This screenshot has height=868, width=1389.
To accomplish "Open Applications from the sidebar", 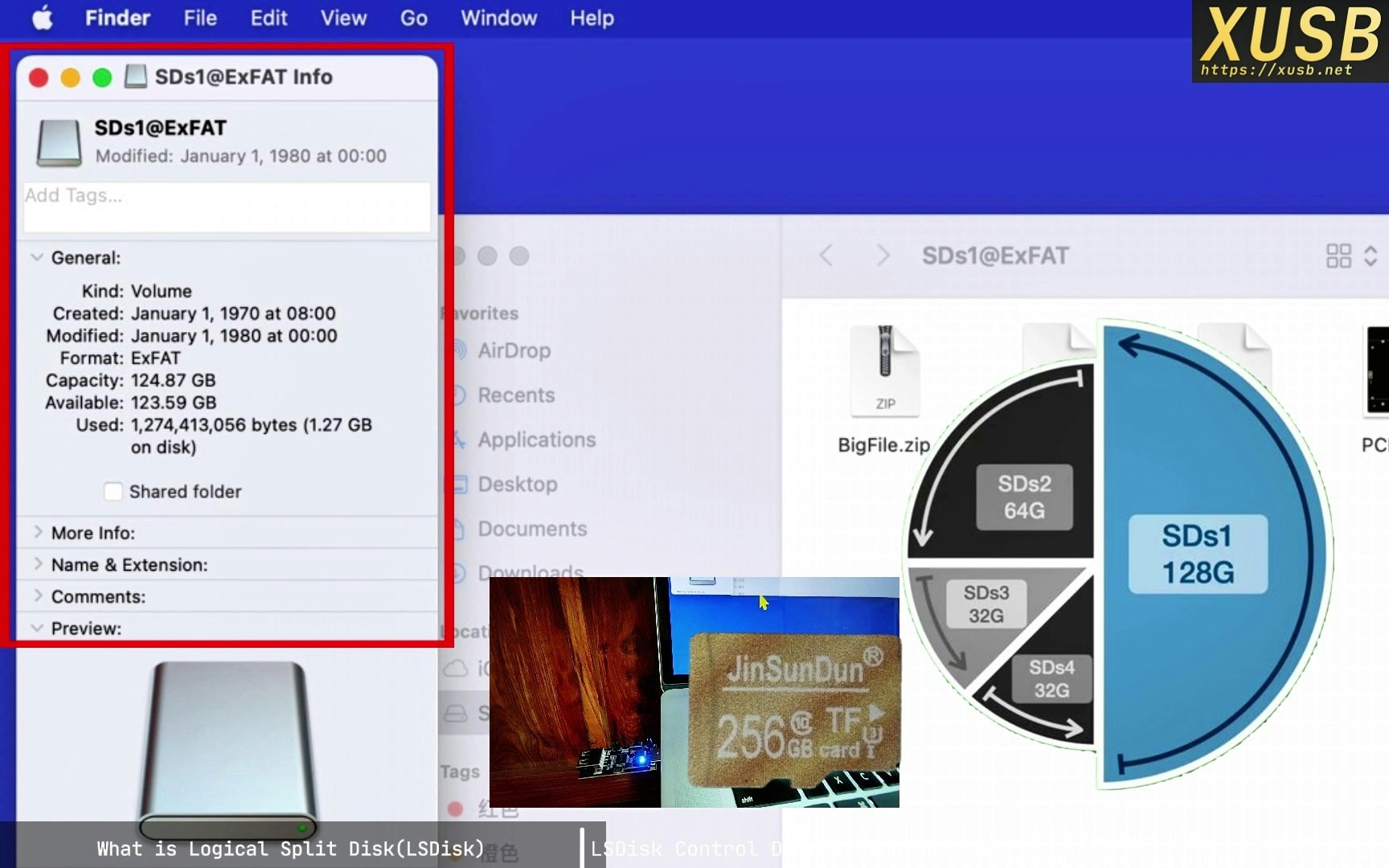I will 537,440.
